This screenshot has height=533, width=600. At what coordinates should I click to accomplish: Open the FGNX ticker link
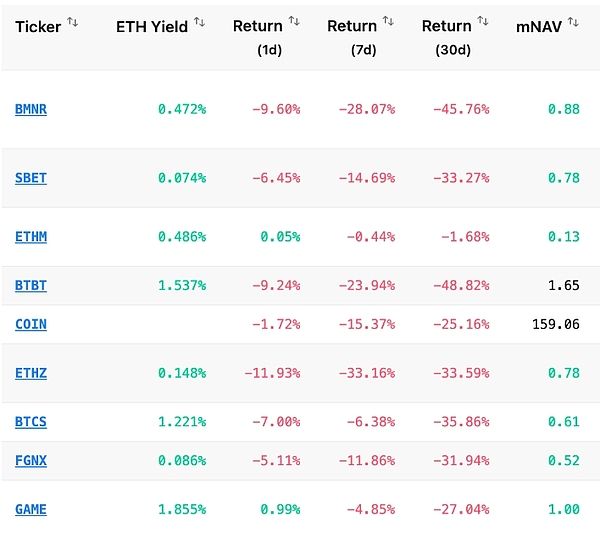tap(31, 460)
